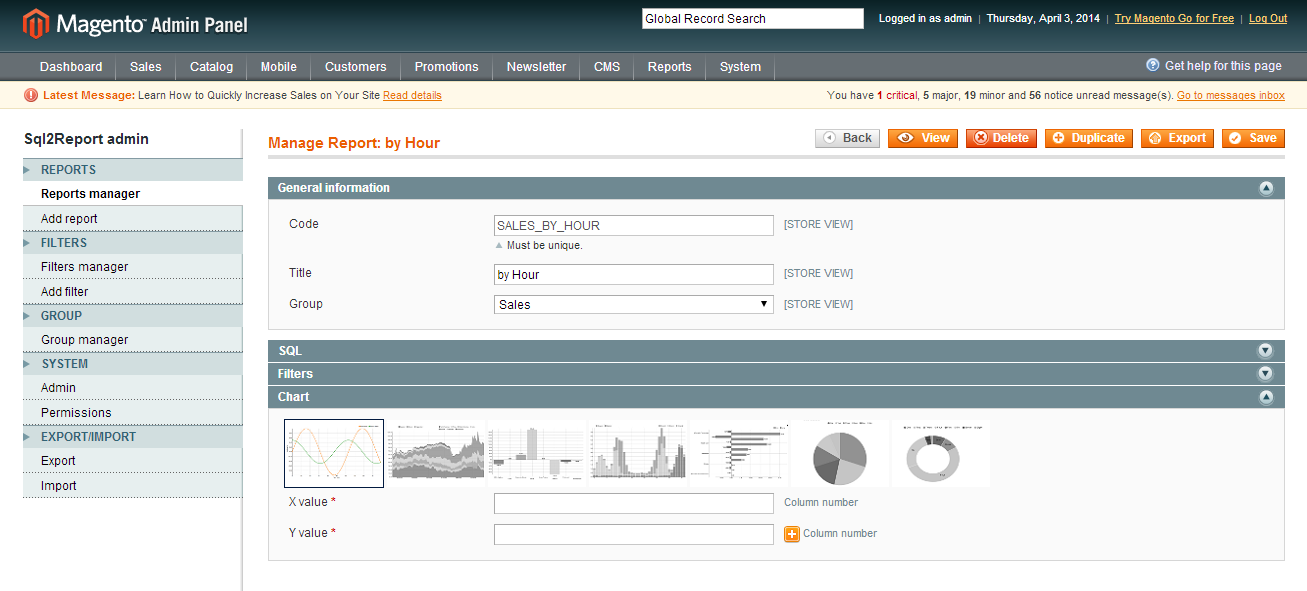Click the Back button
The image size is (1307, 591).
[848, 138]
